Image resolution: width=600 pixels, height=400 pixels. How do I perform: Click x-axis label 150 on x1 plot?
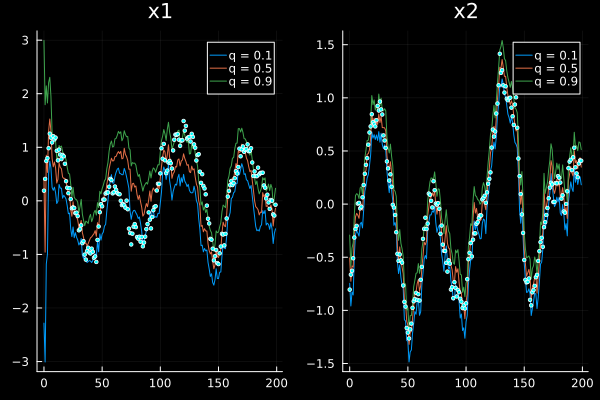click(218, 383)
